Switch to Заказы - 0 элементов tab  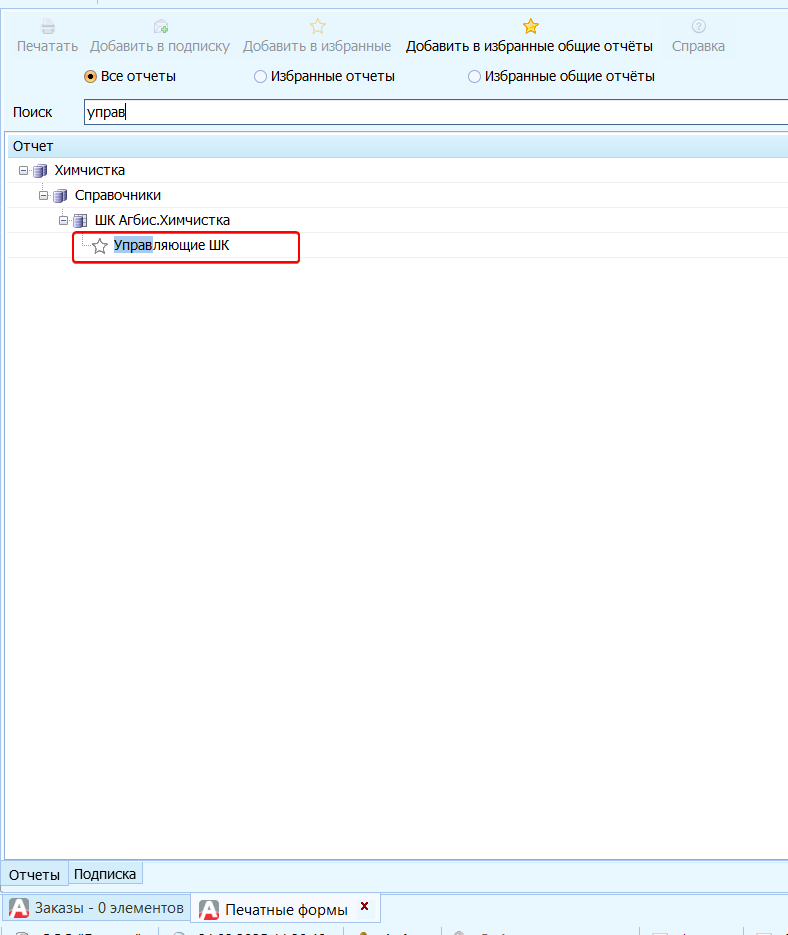pos(97,908)
